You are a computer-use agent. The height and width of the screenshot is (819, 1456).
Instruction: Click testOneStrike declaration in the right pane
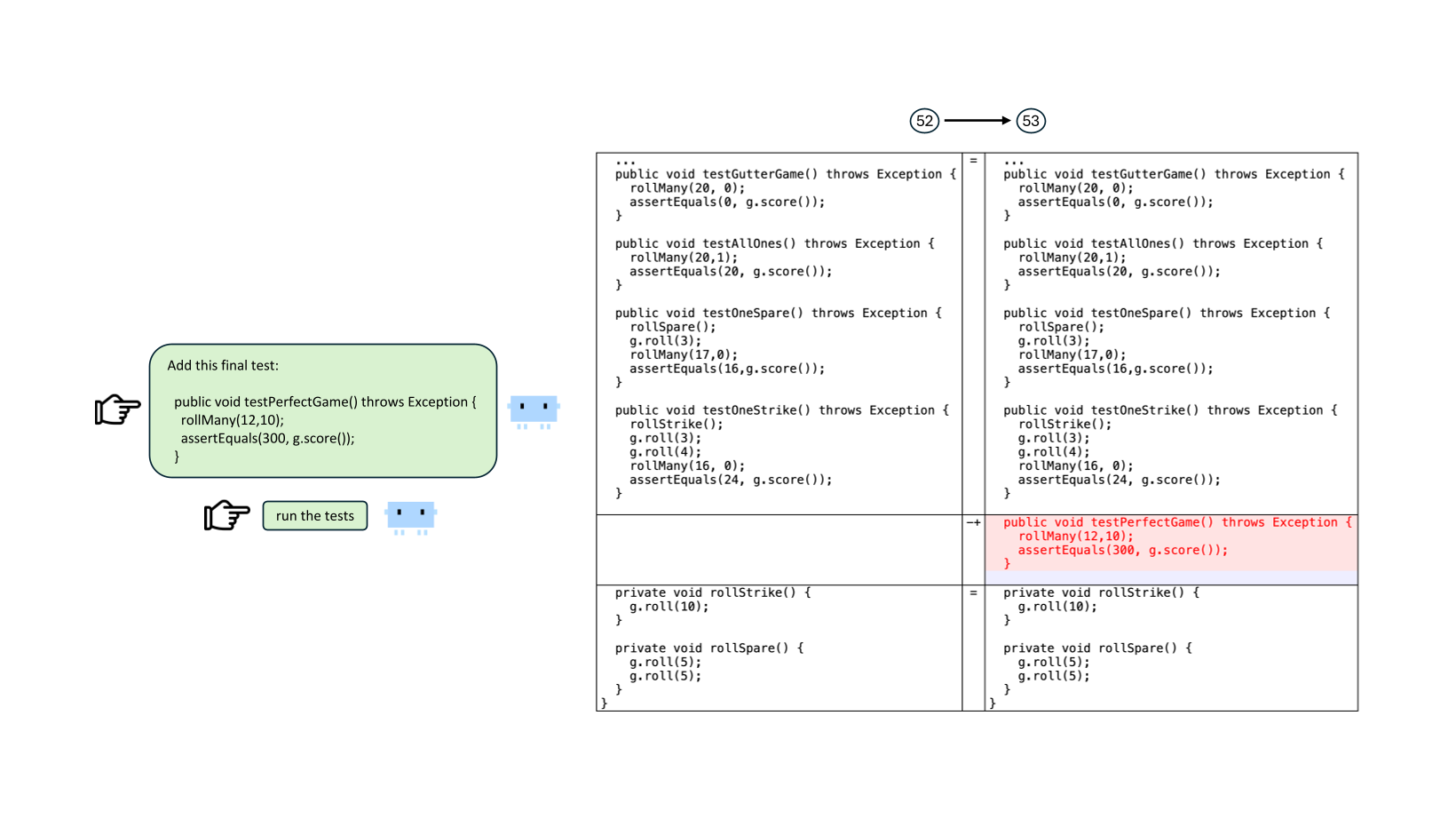tap(1169, 410)
